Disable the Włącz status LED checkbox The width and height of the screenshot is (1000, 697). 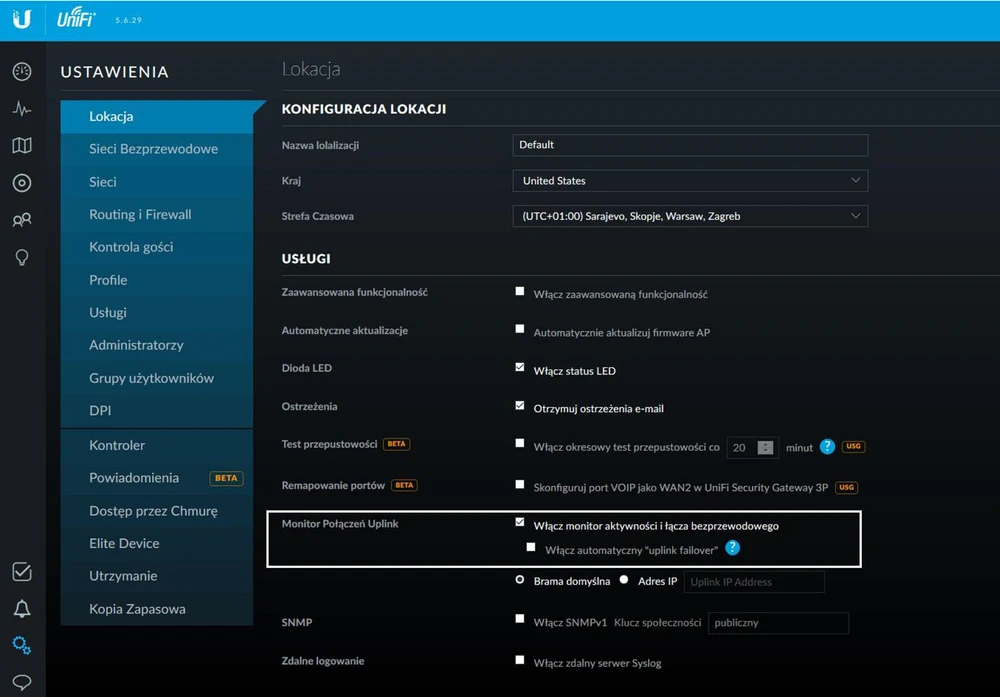[520, 368]
